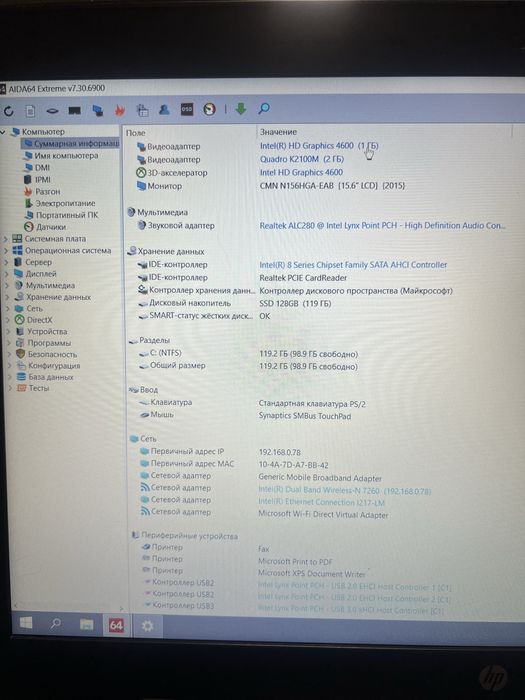Open Intel(R) HD Graphics 4600 (1 ГБ) link

point(319,146)
